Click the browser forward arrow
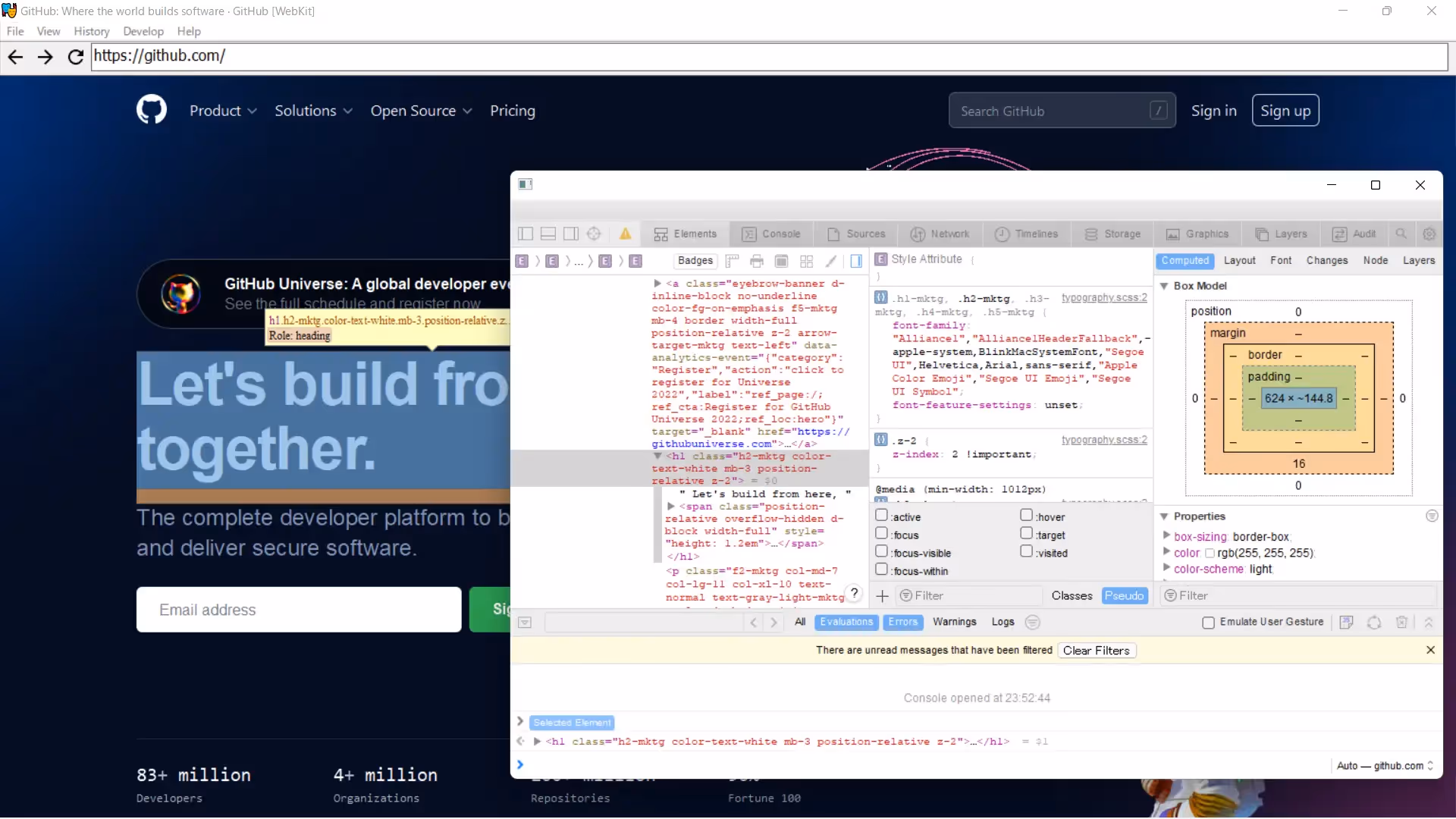The height and width of the screenshot is (819, 1456). coord(45,56)
